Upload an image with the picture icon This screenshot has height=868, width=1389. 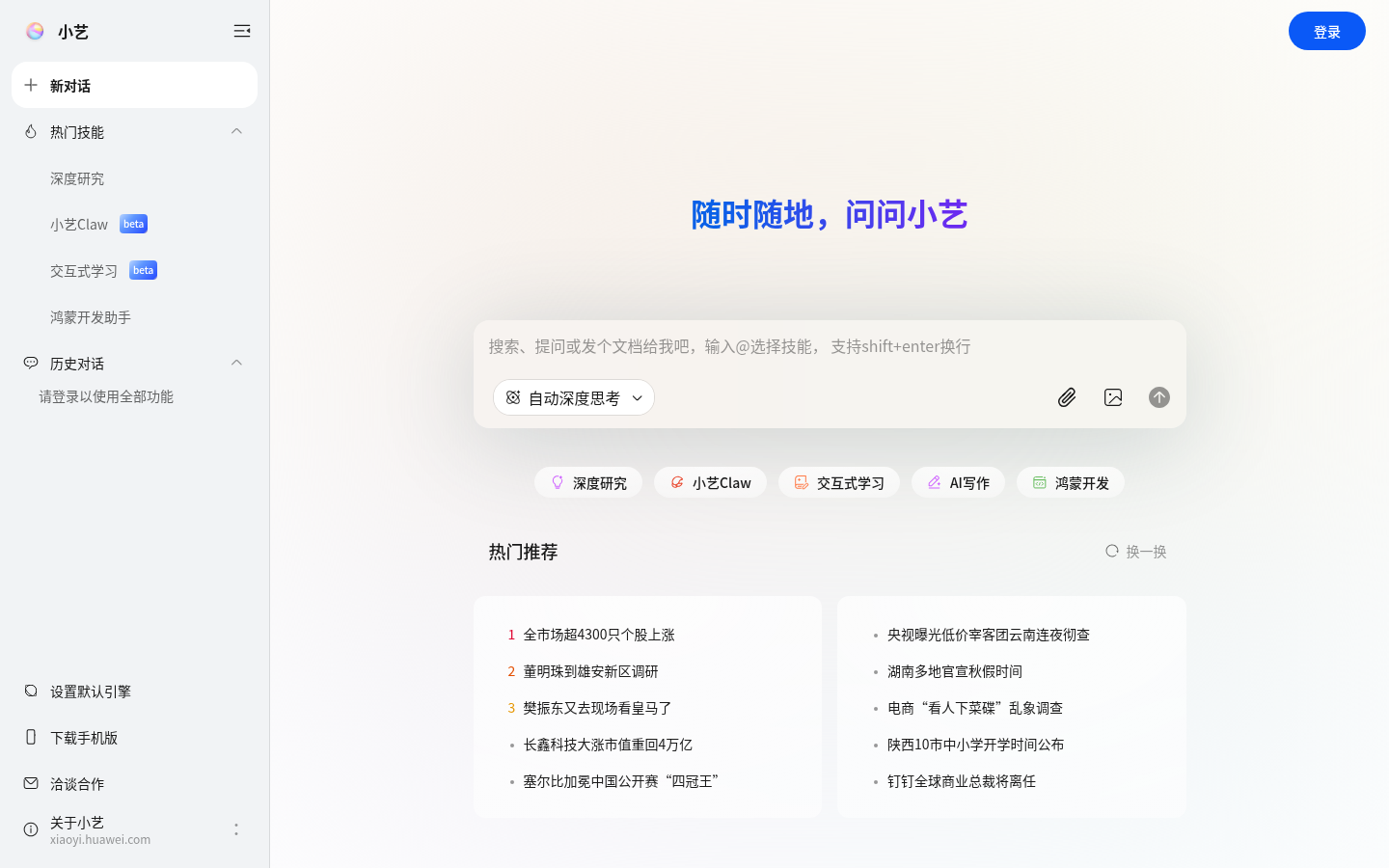1113,397
